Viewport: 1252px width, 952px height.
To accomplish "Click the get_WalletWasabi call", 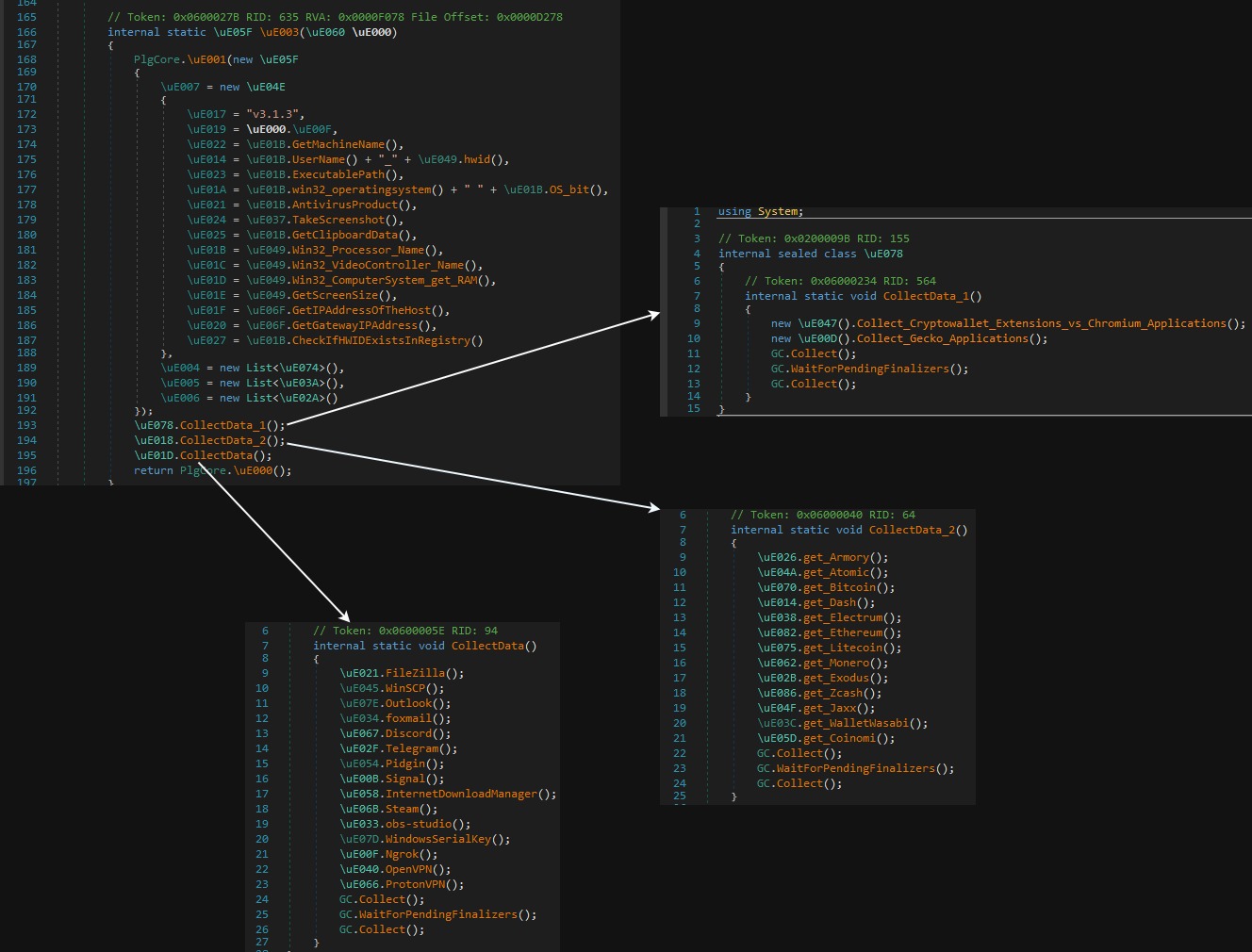I will pyautogui.click(x=856, y=723).
